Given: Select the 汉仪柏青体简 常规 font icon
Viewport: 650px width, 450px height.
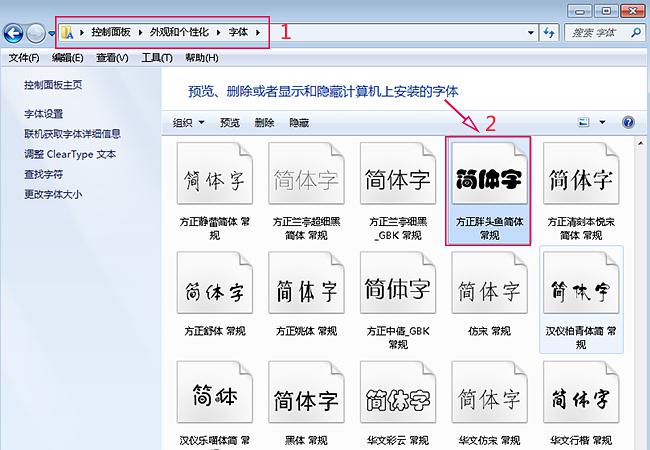Looking at the screenshot, I should click(581, 283).
